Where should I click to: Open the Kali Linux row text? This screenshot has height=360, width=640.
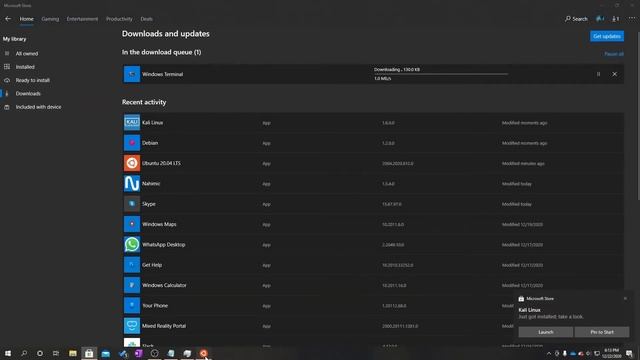[152, 122]
